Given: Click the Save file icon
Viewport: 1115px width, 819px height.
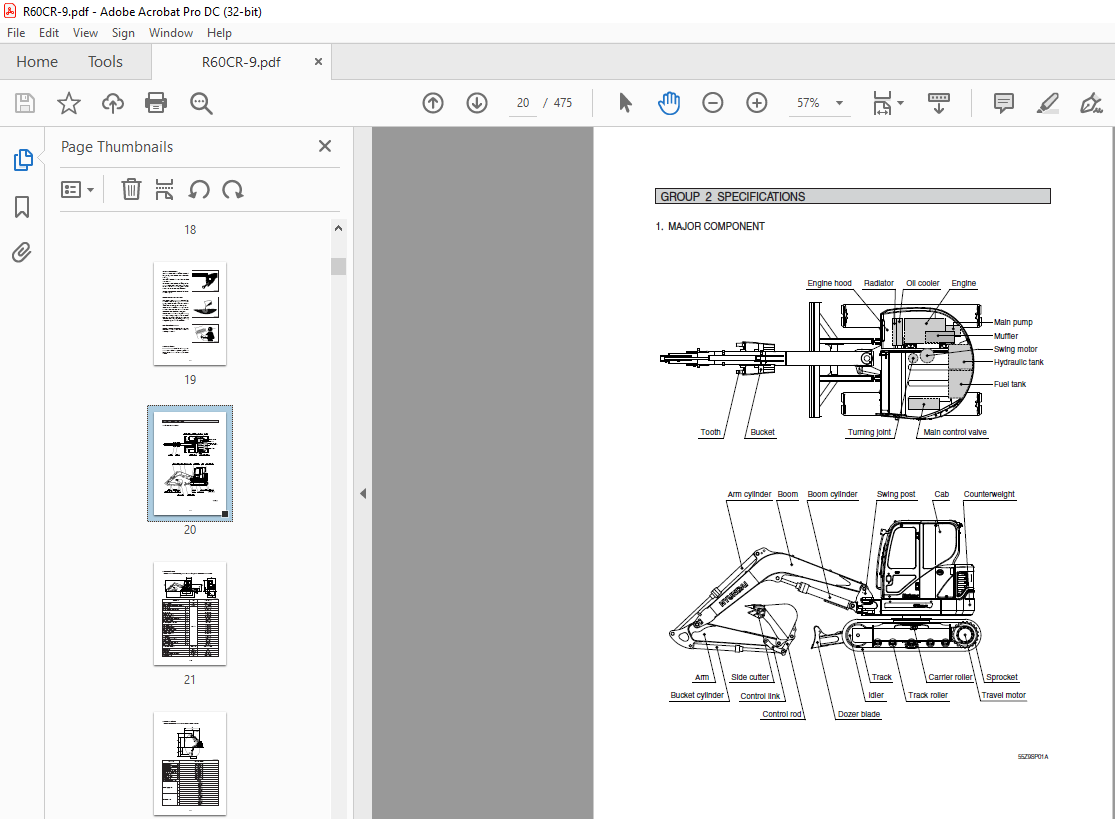Looking at the screenshot, I should (25, 103).
